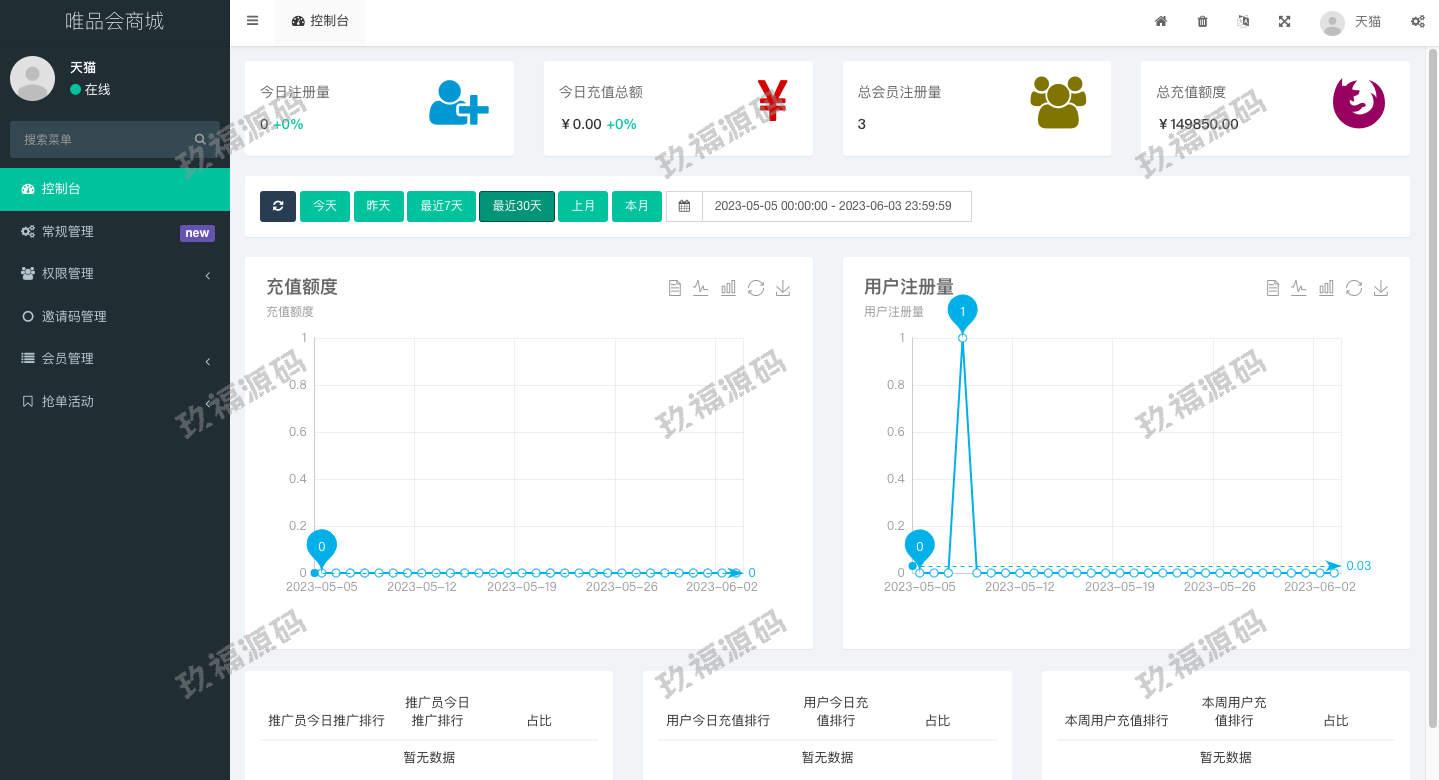Restore the 用户注册量 chart
This screenshot has width=1439, height=780.
[1354, 288]
